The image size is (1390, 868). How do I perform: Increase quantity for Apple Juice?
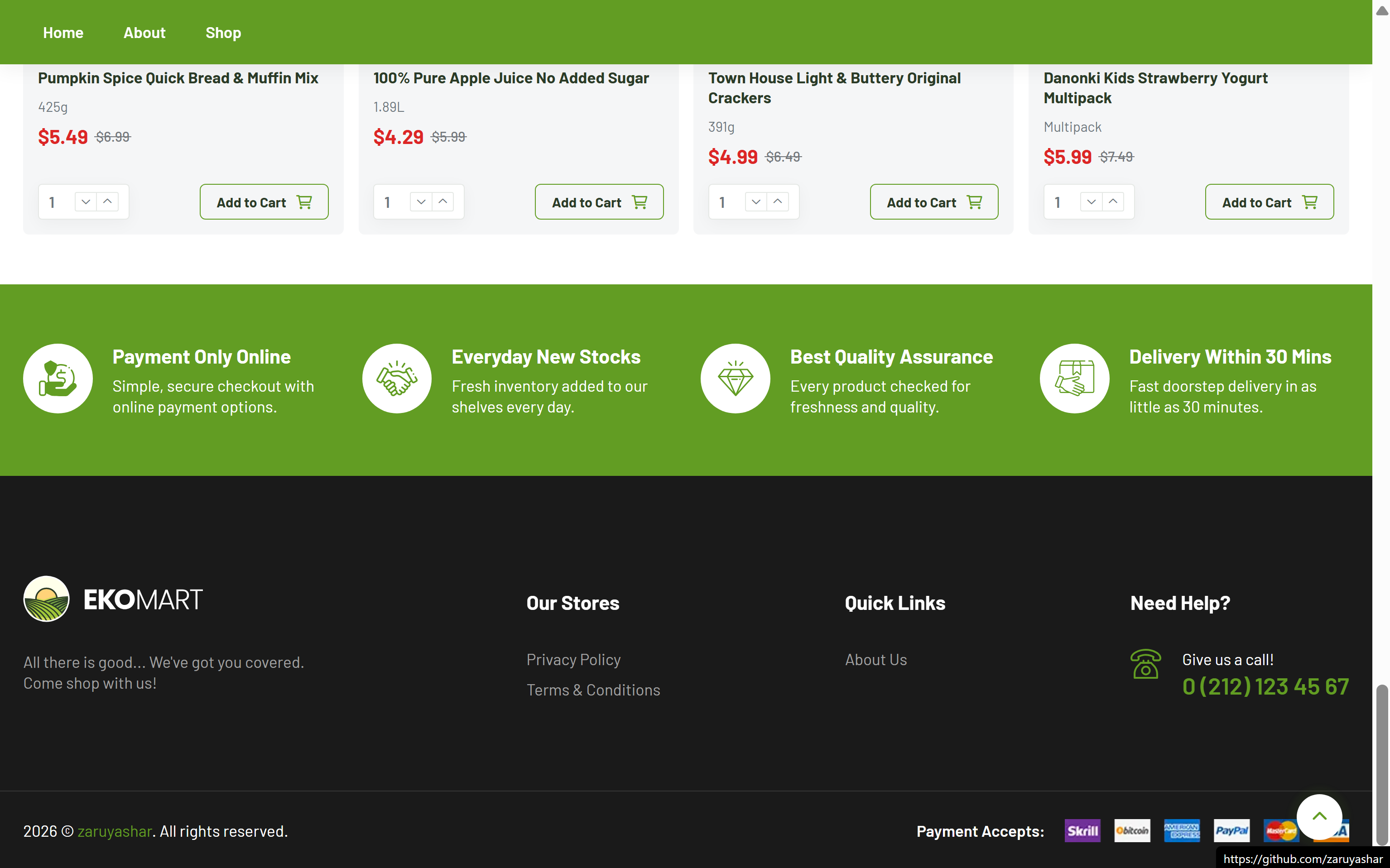coord(442,201)
